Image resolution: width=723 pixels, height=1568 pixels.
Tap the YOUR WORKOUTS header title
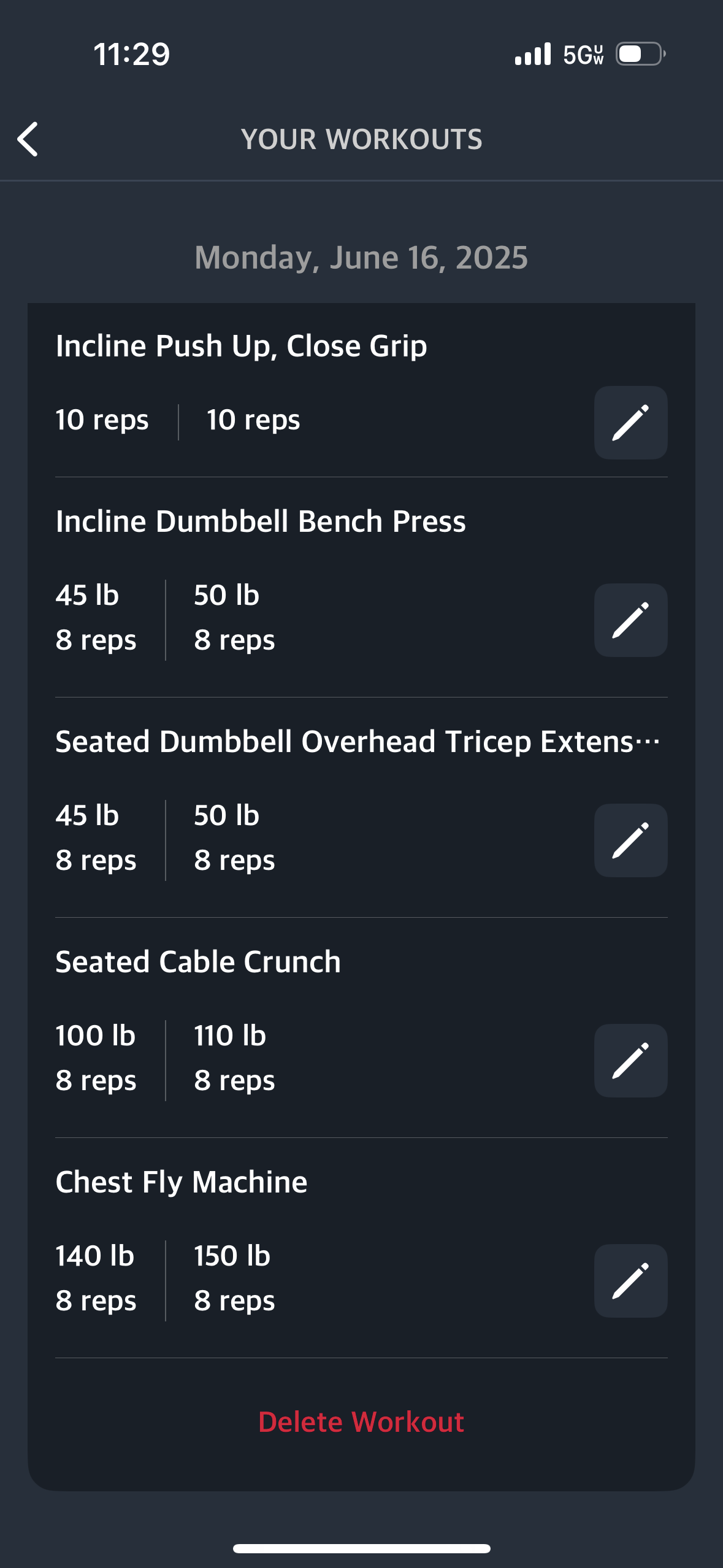click(x=362, y=139)
